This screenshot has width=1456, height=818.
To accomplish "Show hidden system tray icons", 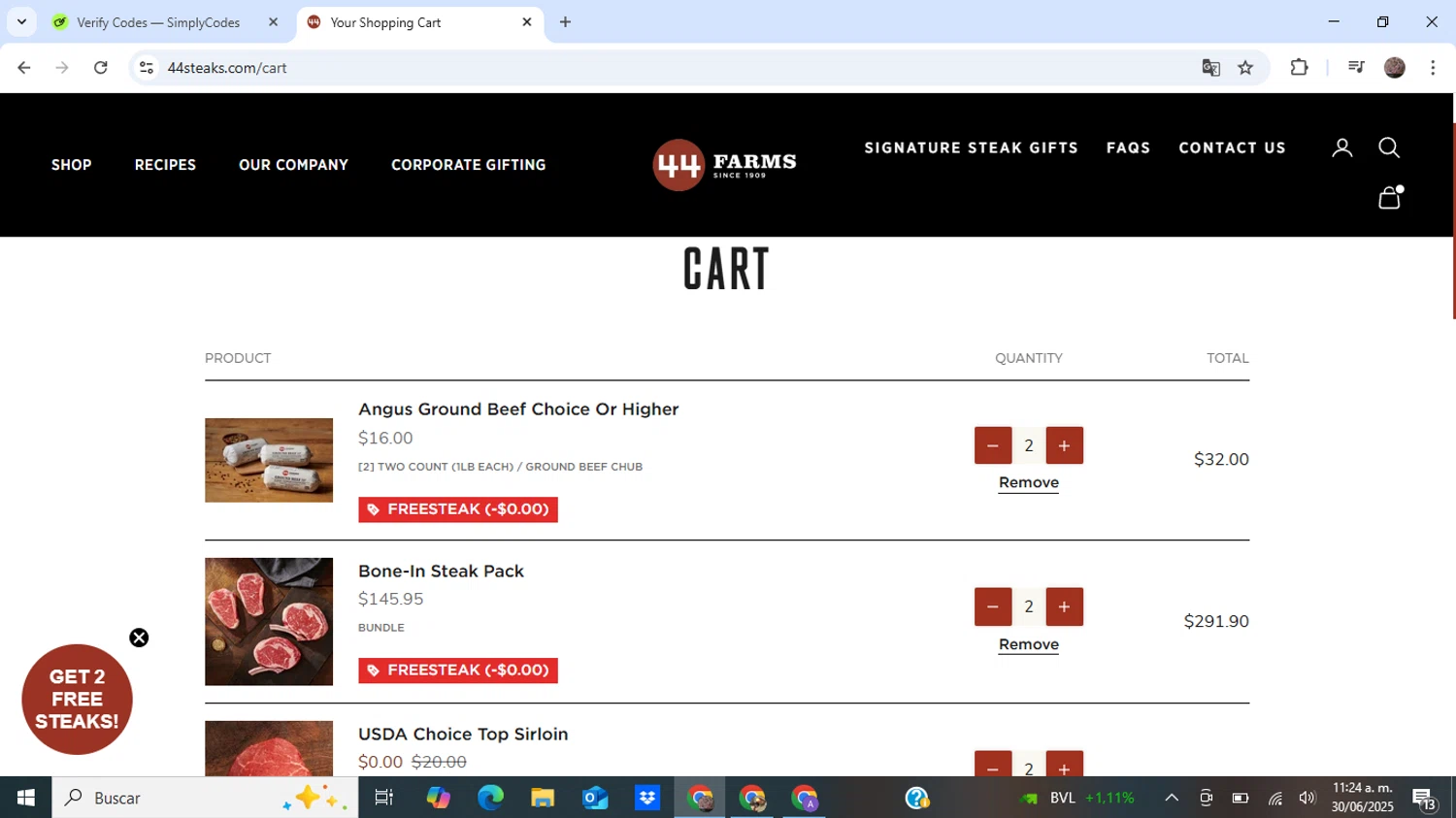I will coord(1172,798).
